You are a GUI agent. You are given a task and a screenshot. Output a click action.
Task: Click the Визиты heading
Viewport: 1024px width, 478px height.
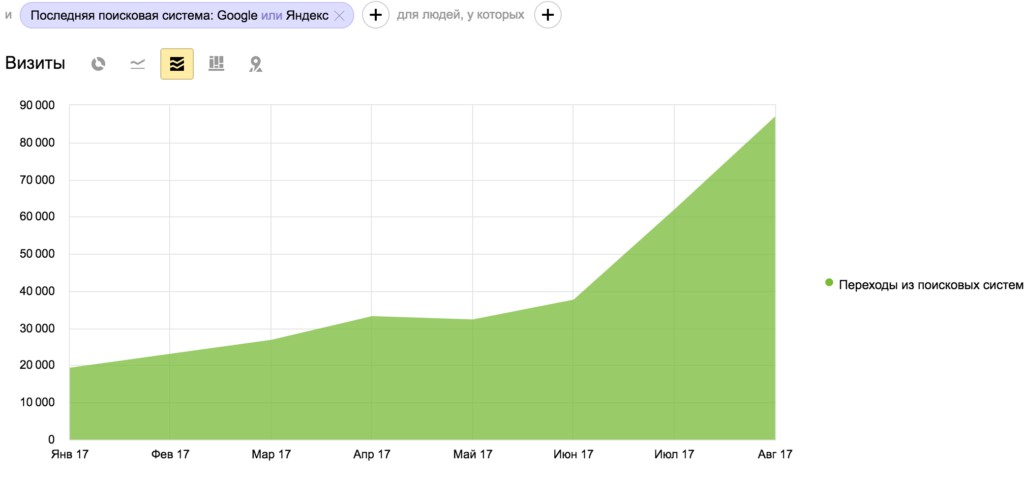coord(35,64)
